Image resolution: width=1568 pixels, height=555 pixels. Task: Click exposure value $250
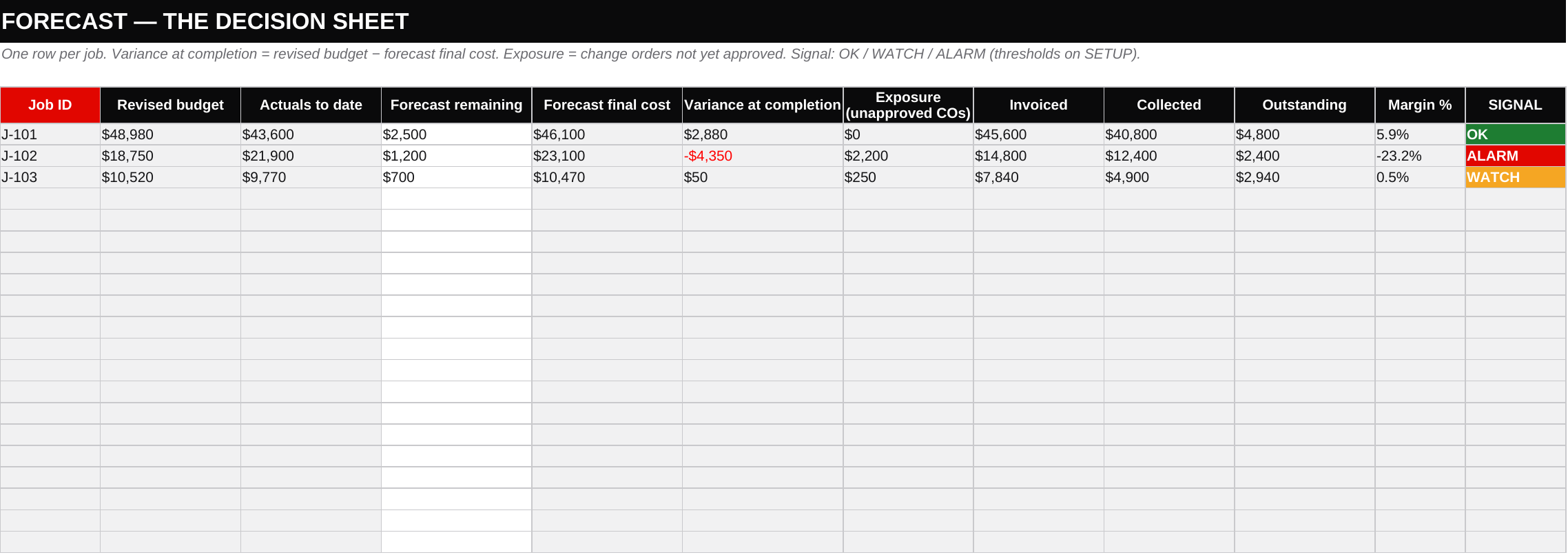pos(908,177)
